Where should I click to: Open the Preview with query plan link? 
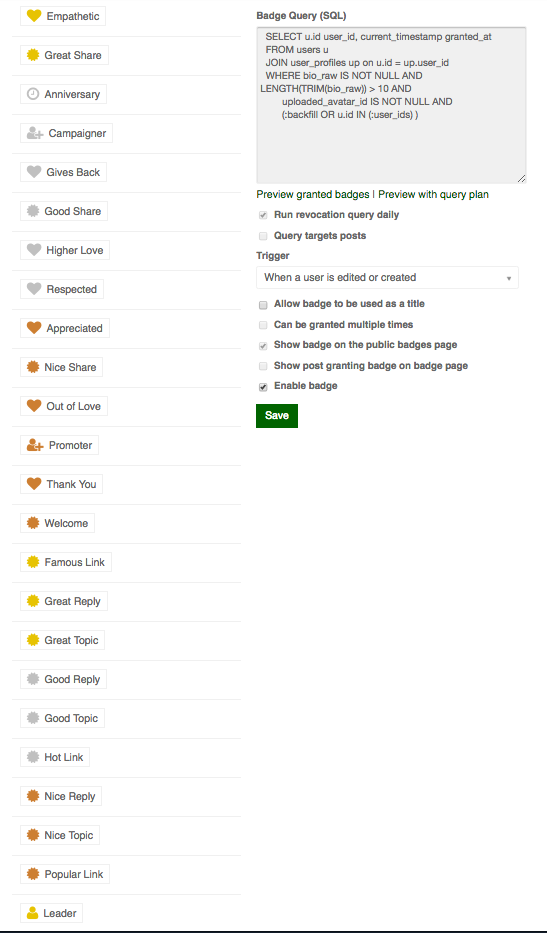click(434, 195)
